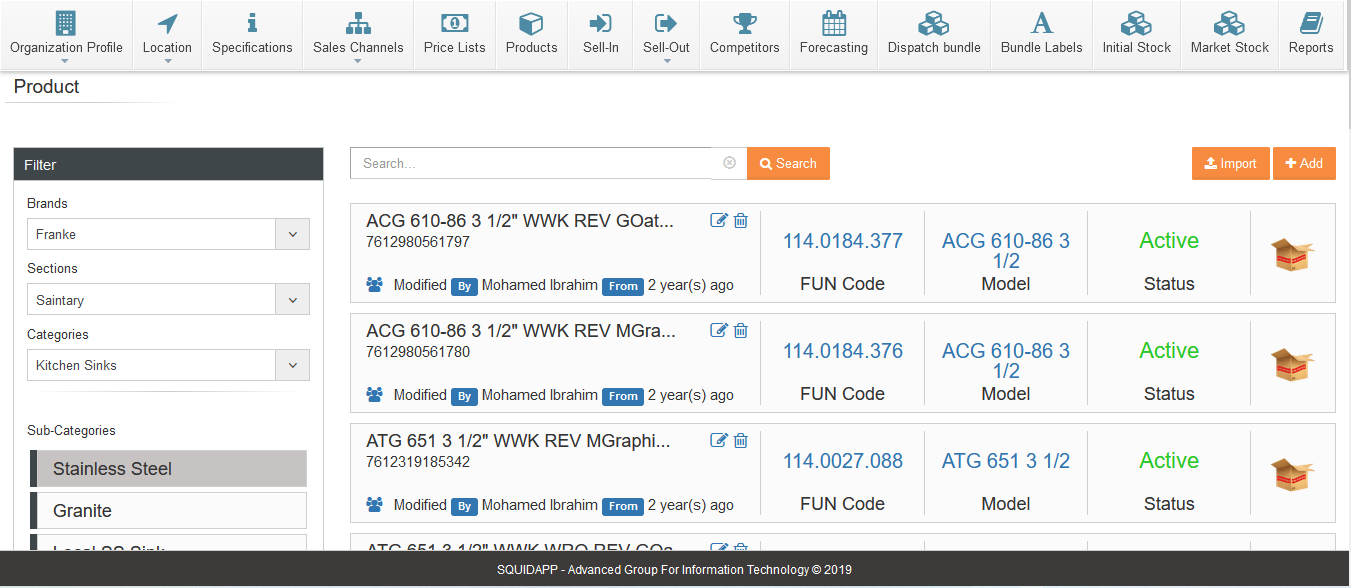Image resolution: width=1351 pixels, height=588 pixels.
Task: Clear the search field with the X icon
Action: pyautogui.click(x=729, y=163)
